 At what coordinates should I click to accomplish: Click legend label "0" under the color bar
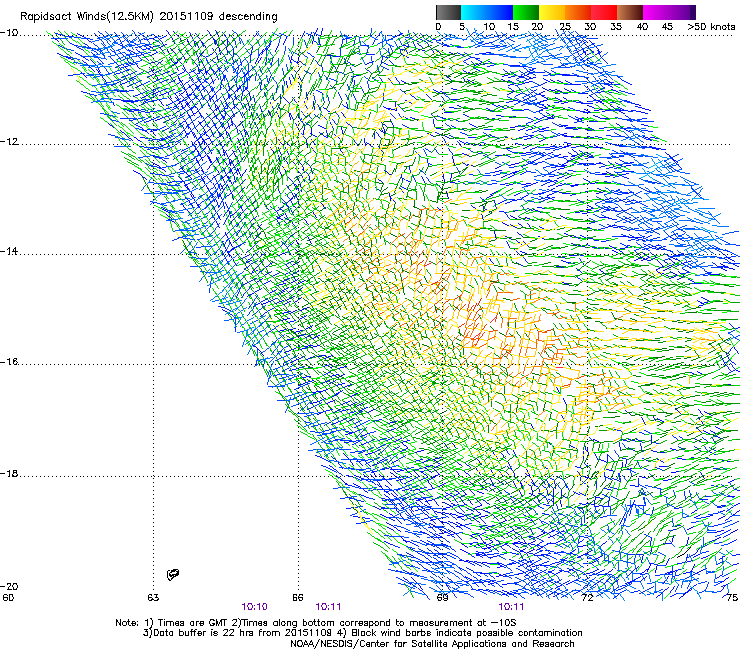click(438, 26)
